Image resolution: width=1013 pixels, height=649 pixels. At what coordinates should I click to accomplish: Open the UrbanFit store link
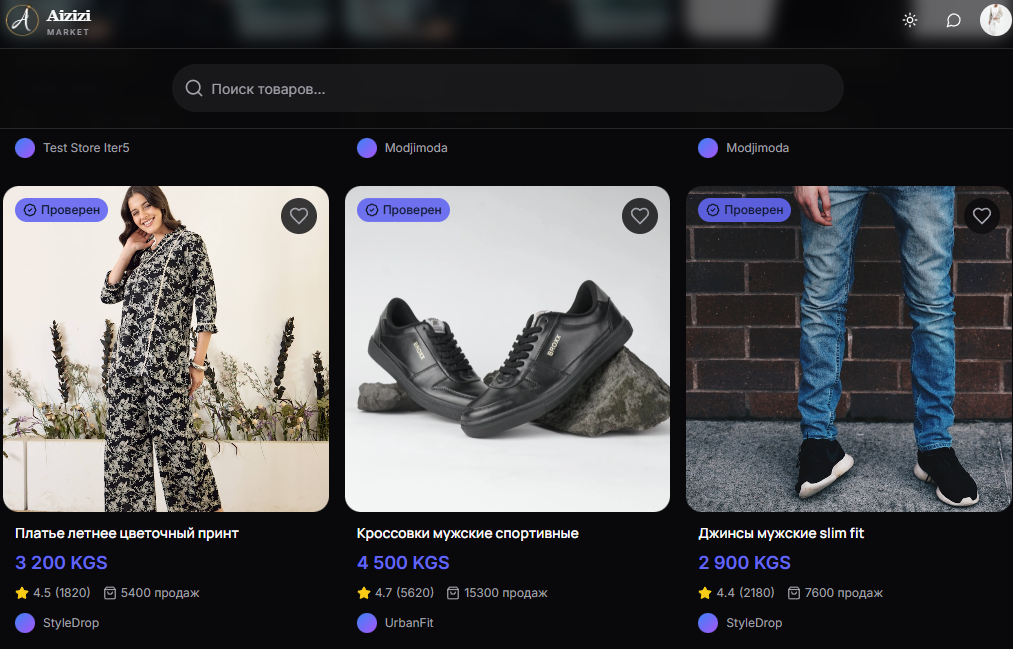pos(409,623)
